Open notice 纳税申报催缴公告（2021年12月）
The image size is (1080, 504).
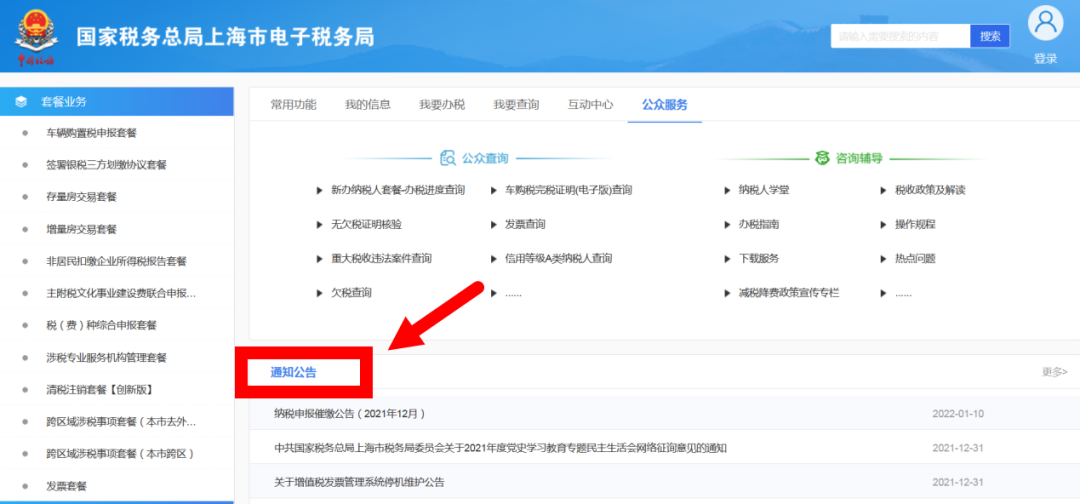[x=349, y=414]
